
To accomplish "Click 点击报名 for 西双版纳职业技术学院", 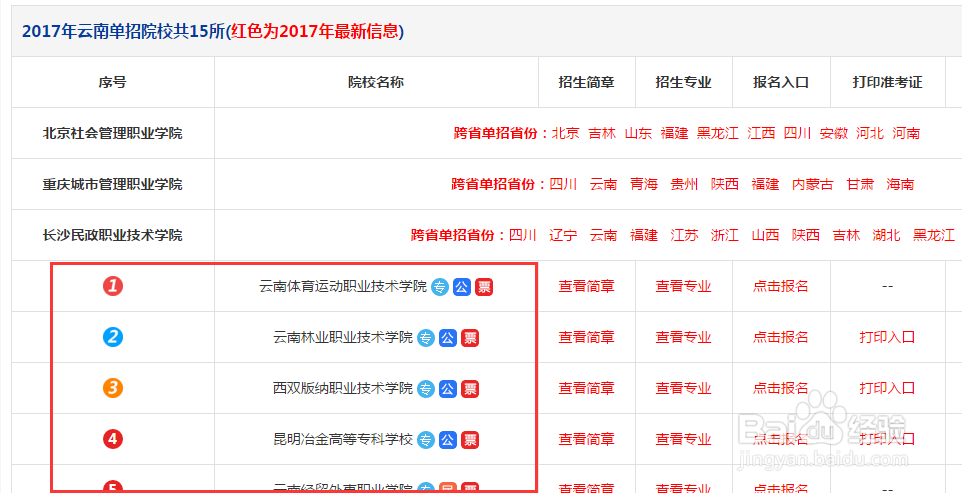I will tap(781, 388).
